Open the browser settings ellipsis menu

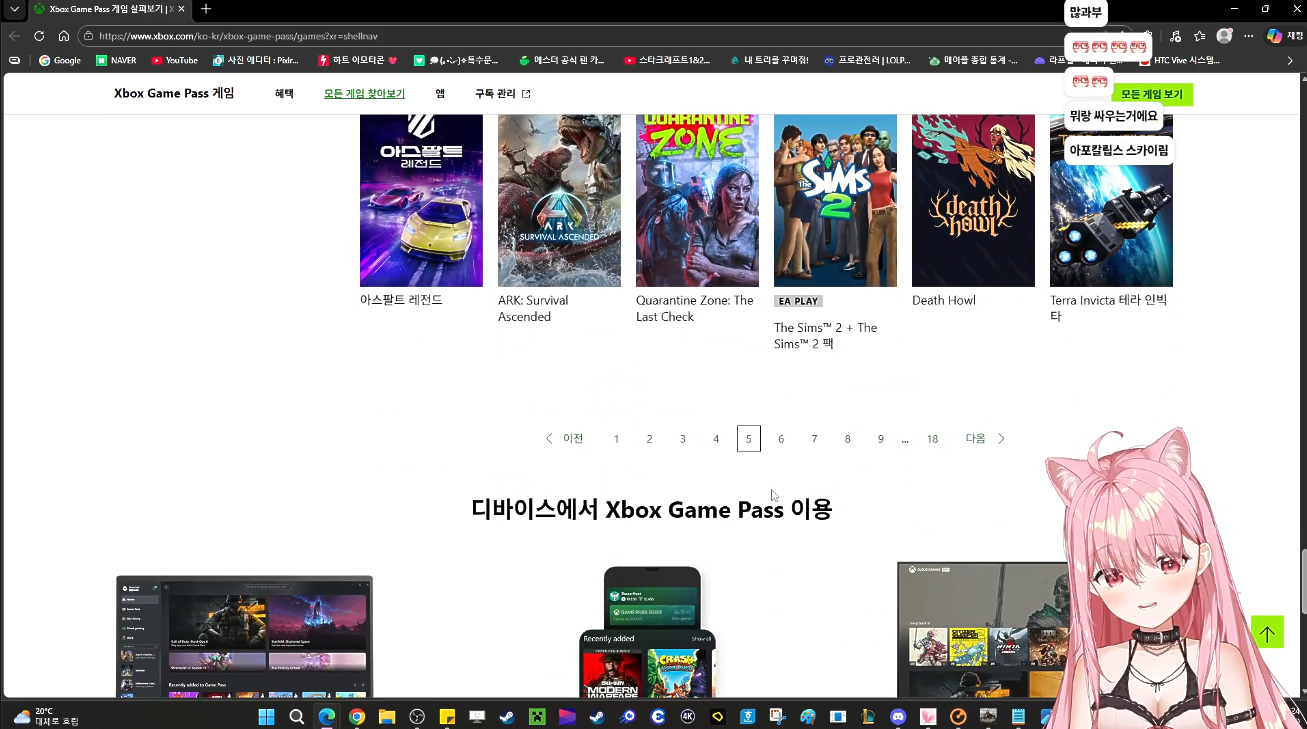tap(1249, 36)
